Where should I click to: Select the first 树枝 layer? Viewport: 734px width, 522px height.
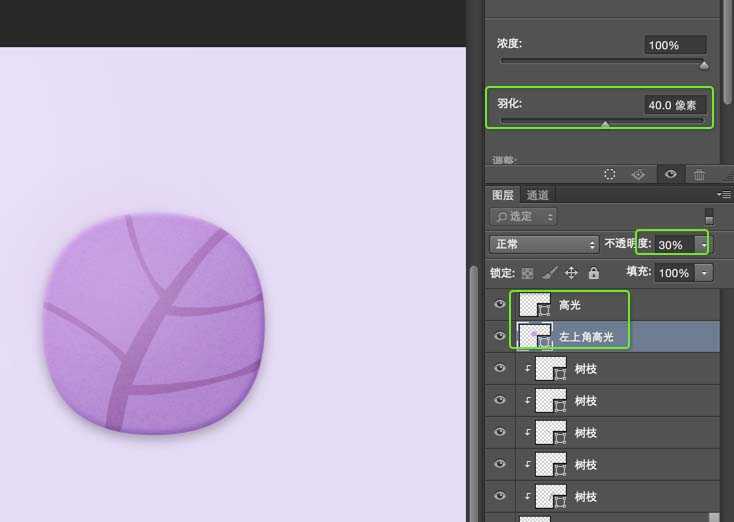coord(585,369)
